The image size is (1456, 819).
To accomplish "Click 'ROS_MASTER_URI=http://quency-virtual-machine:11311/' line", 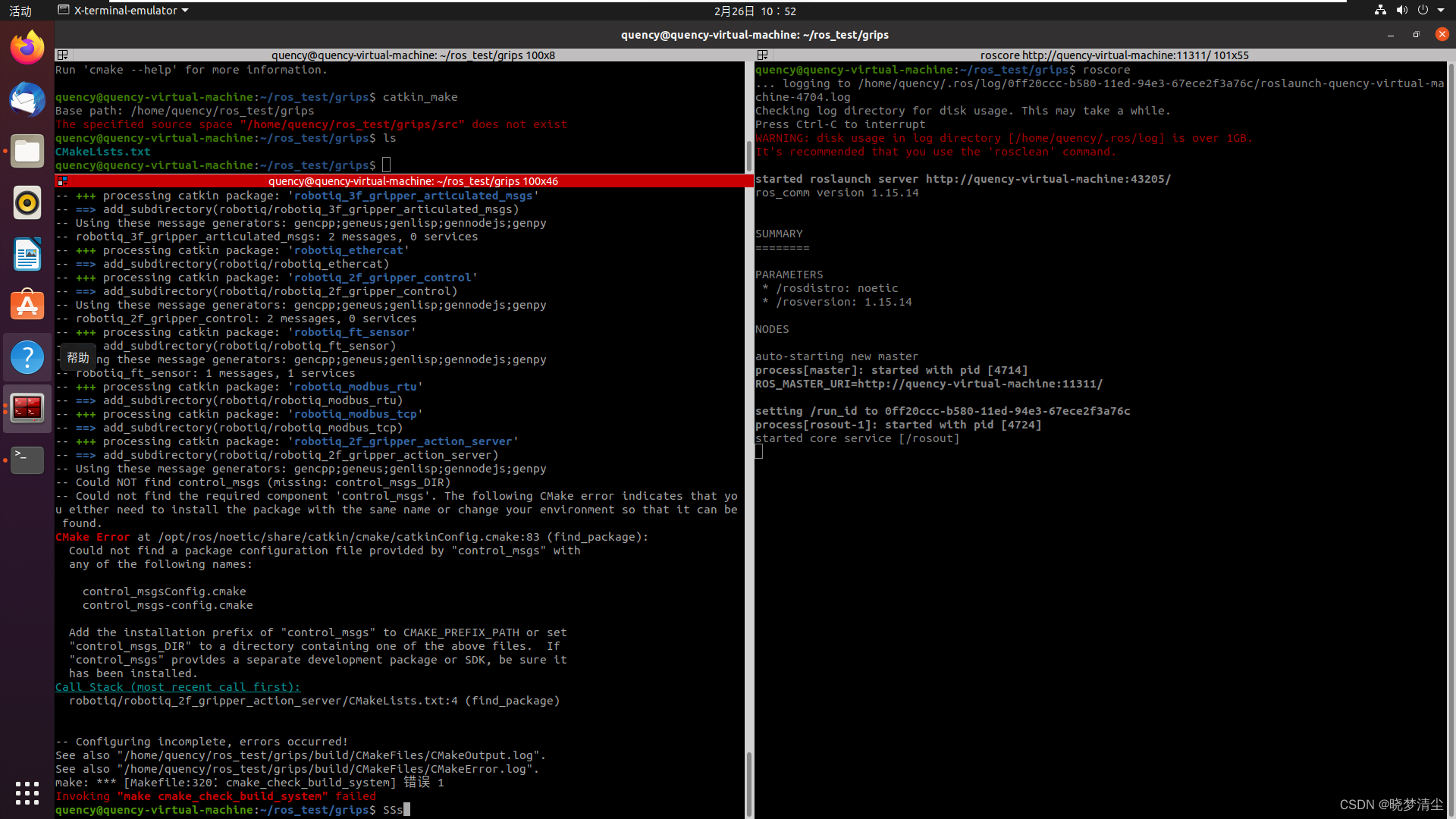I will click(x=929, y=384).
